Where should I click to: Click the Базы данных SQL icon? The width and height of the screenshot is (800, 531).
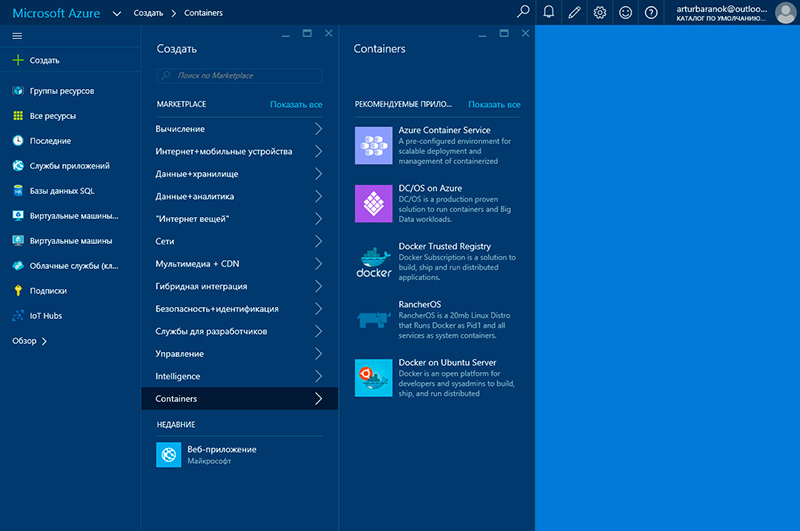tap(18, 191)
